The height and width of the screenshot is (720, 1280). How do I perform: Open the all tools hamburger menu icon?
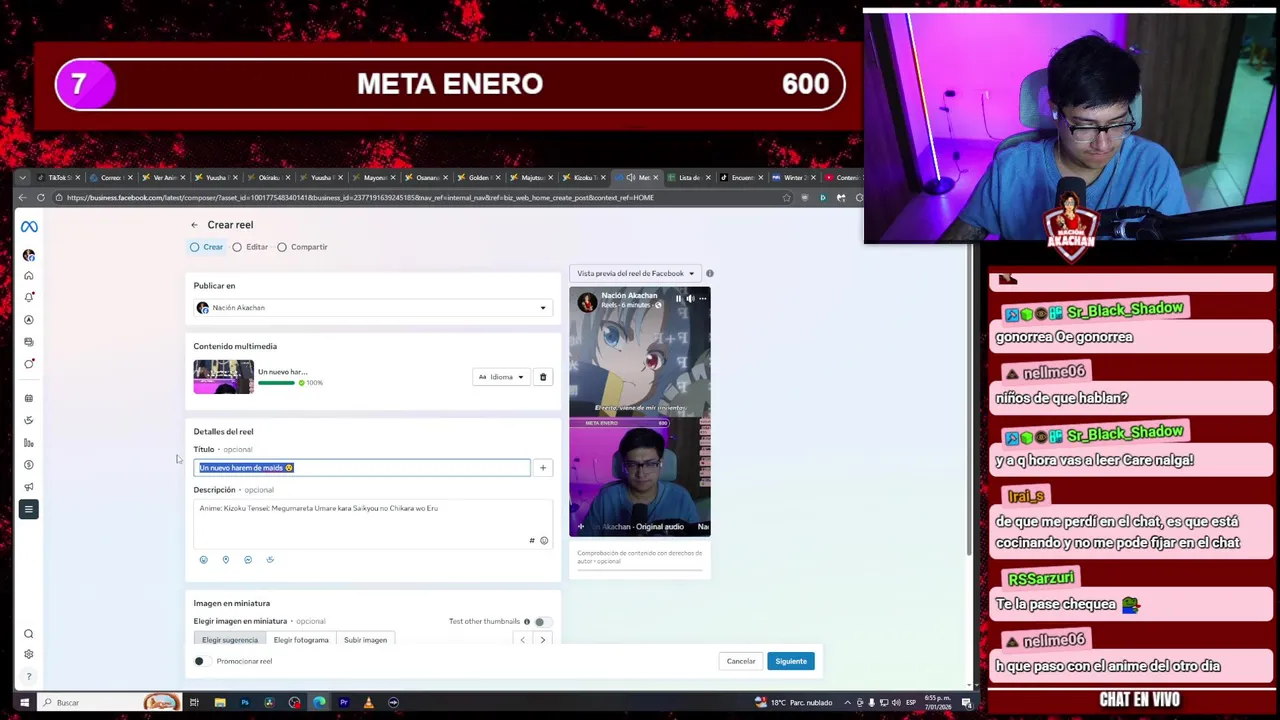29,509
